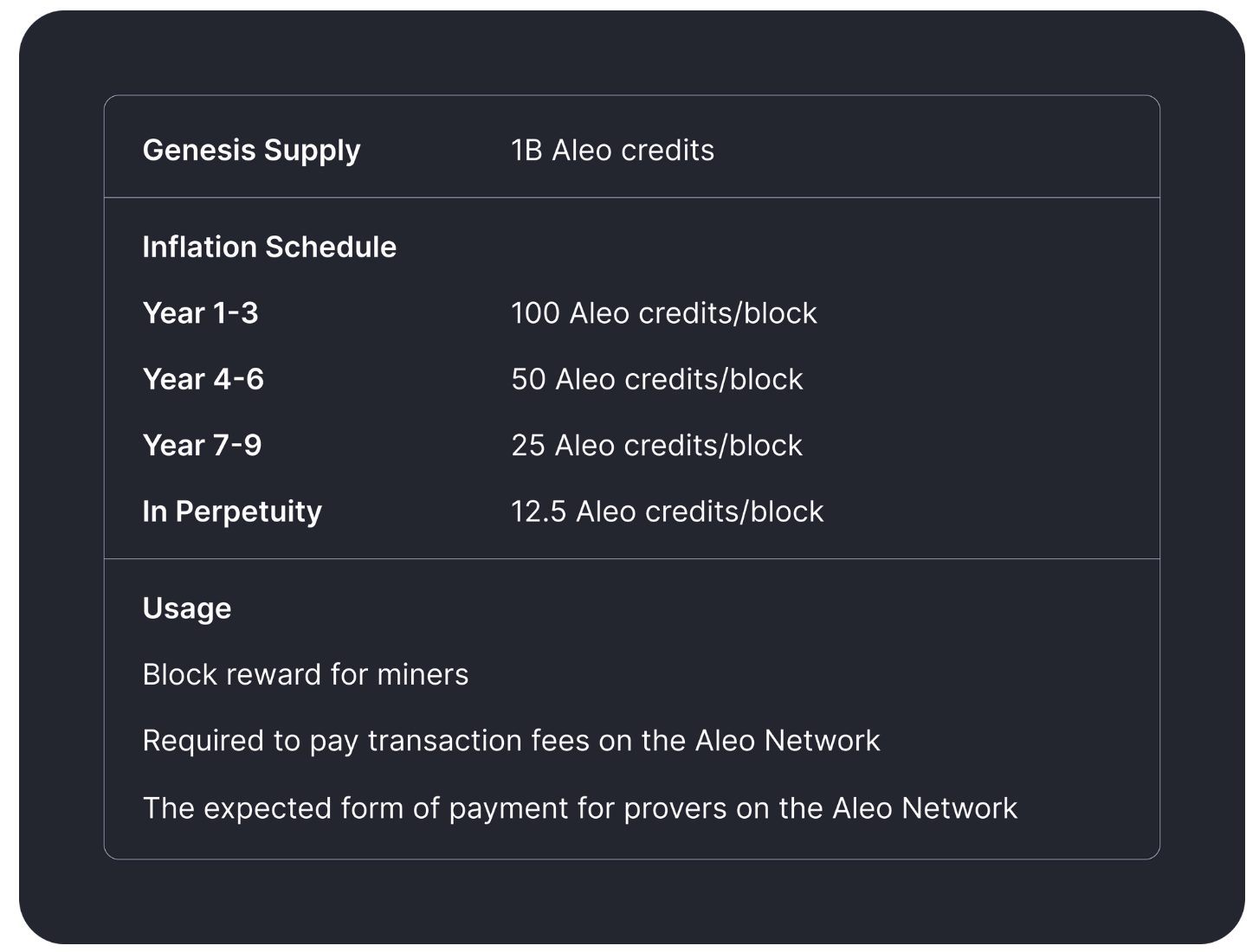Select the 1B Aleo credits value
The height and width of the screenshot is (952, 1259).
pos(612,151)
